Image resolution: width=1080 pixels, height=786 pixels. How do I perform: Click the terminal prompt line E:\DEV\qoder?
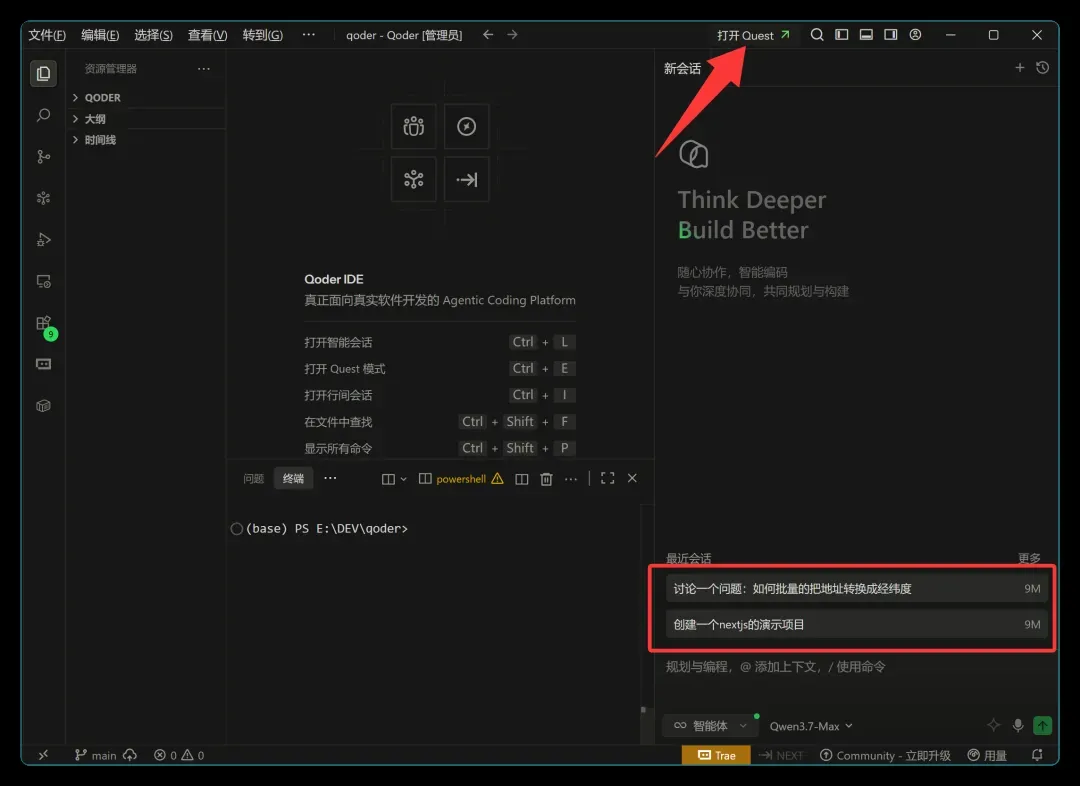[327, 528]
